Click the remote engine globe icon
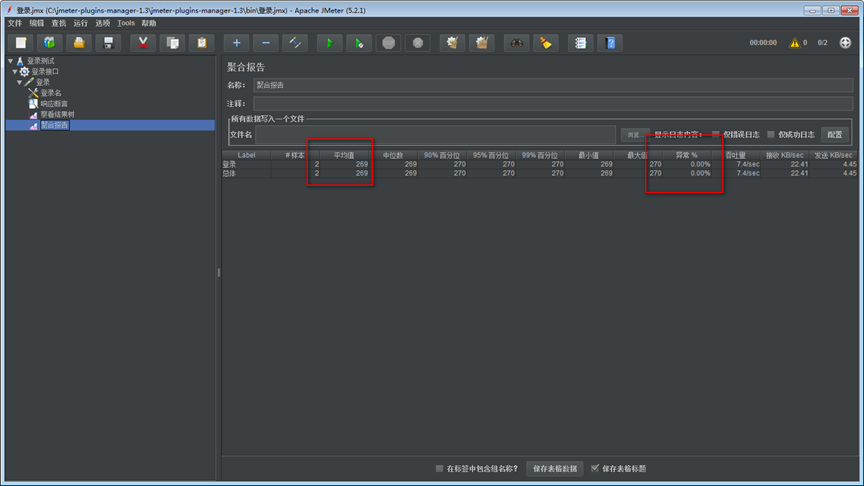 tap(845, 42)
